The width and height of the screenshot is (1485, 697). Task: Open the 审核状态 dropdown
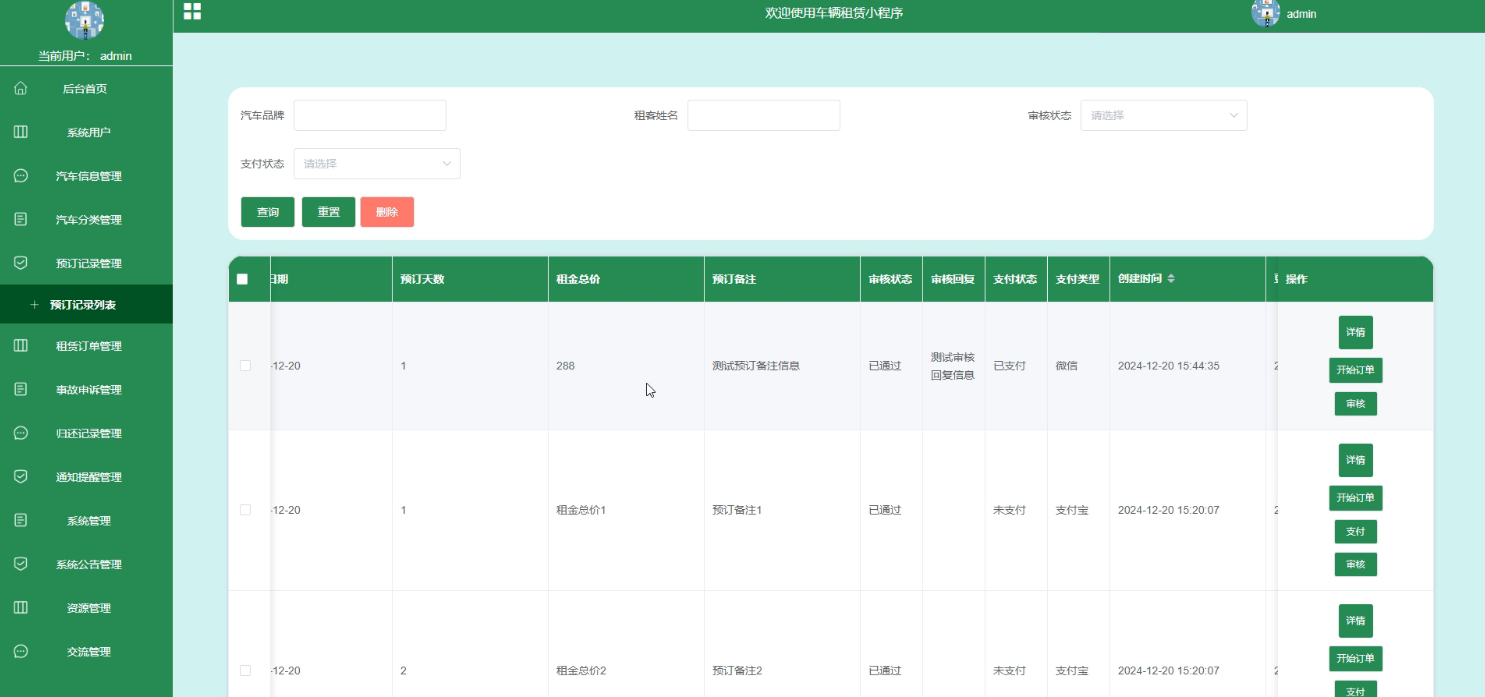(1164, 115)
